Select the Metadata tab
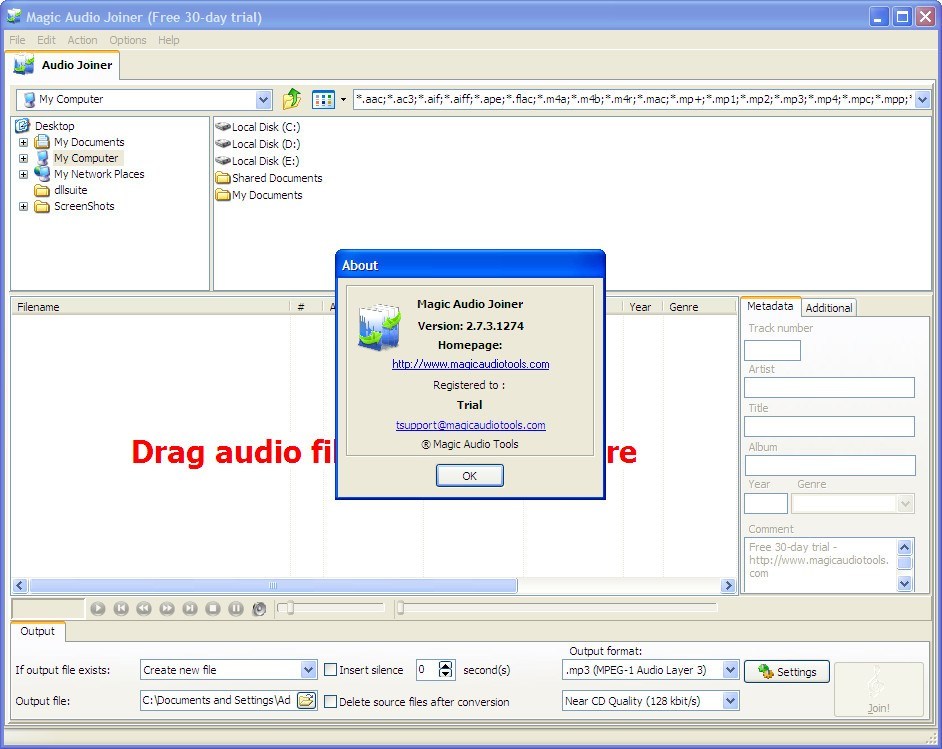Screen dimensions: 942x749 coord(770,306)
